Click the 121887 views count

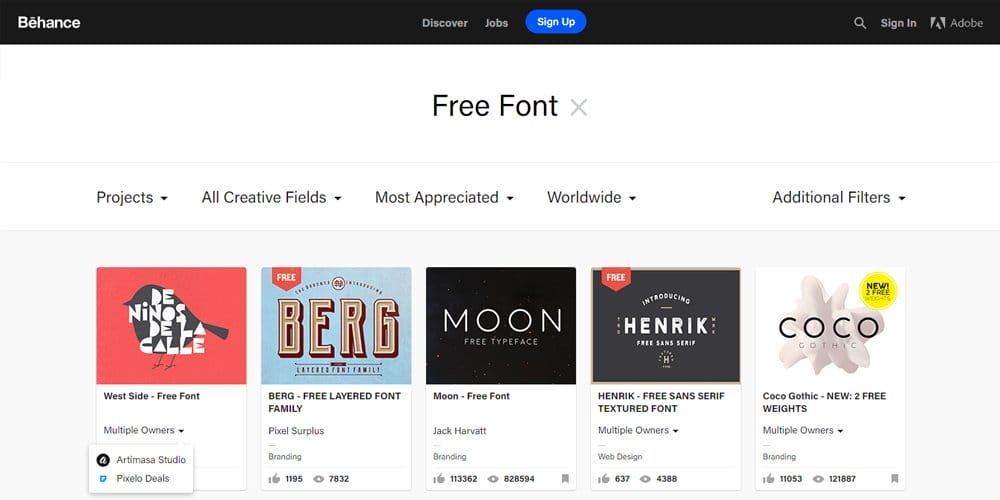coord(842,479)
